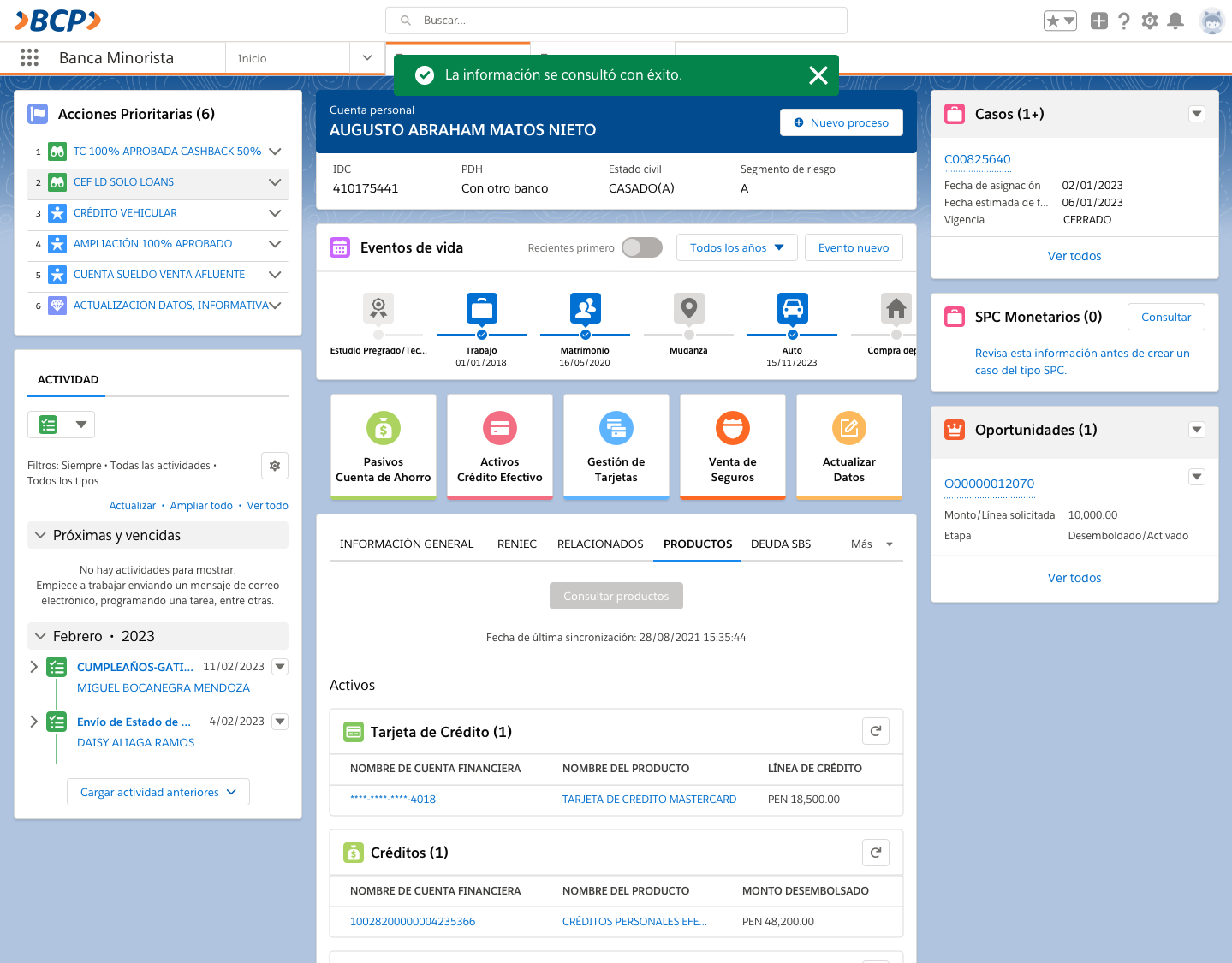This screenshot has width=1232, height=963.
Task: Open opportunity O00000012070 link
Action: tap(990, 484)
